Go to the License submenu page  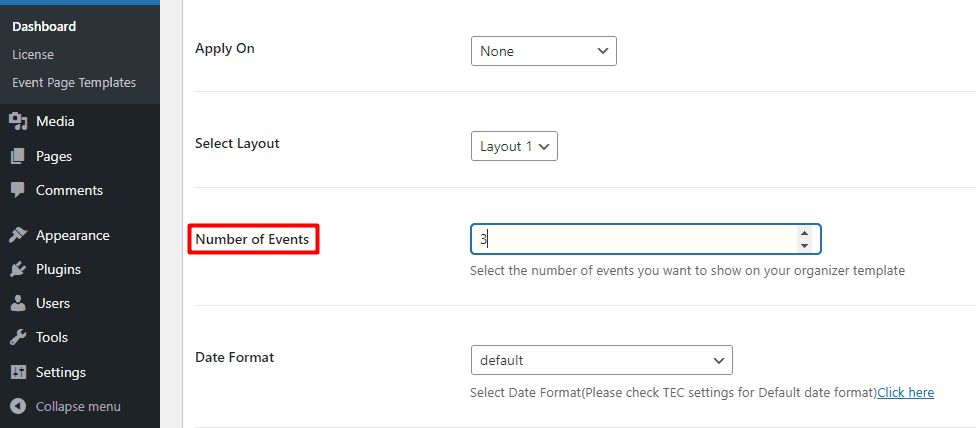click(33, 54)
